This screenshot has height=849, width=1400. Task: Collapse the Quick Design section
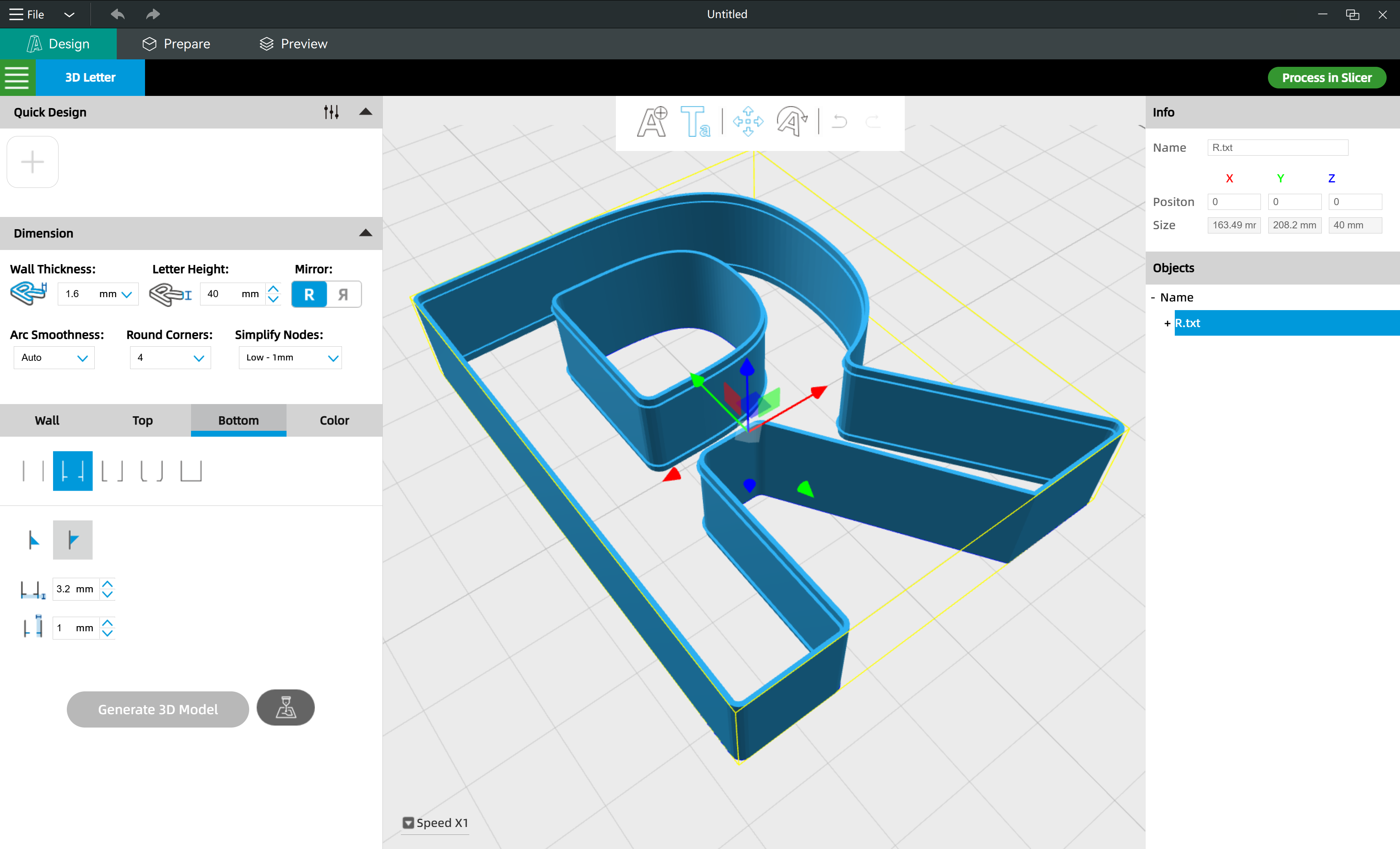pos(366,112)
